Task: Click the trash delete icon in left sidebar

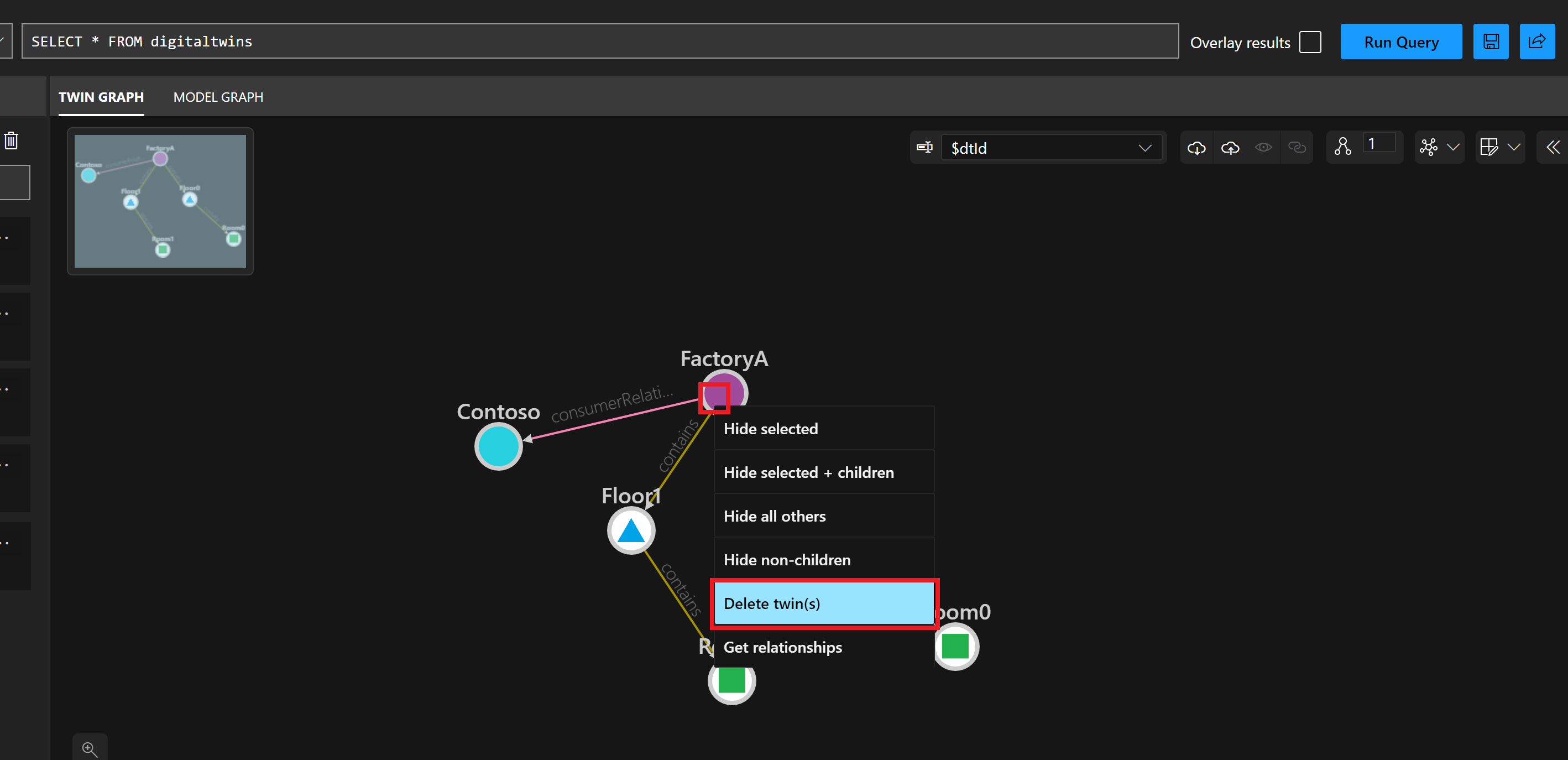Action: point(12,141)
